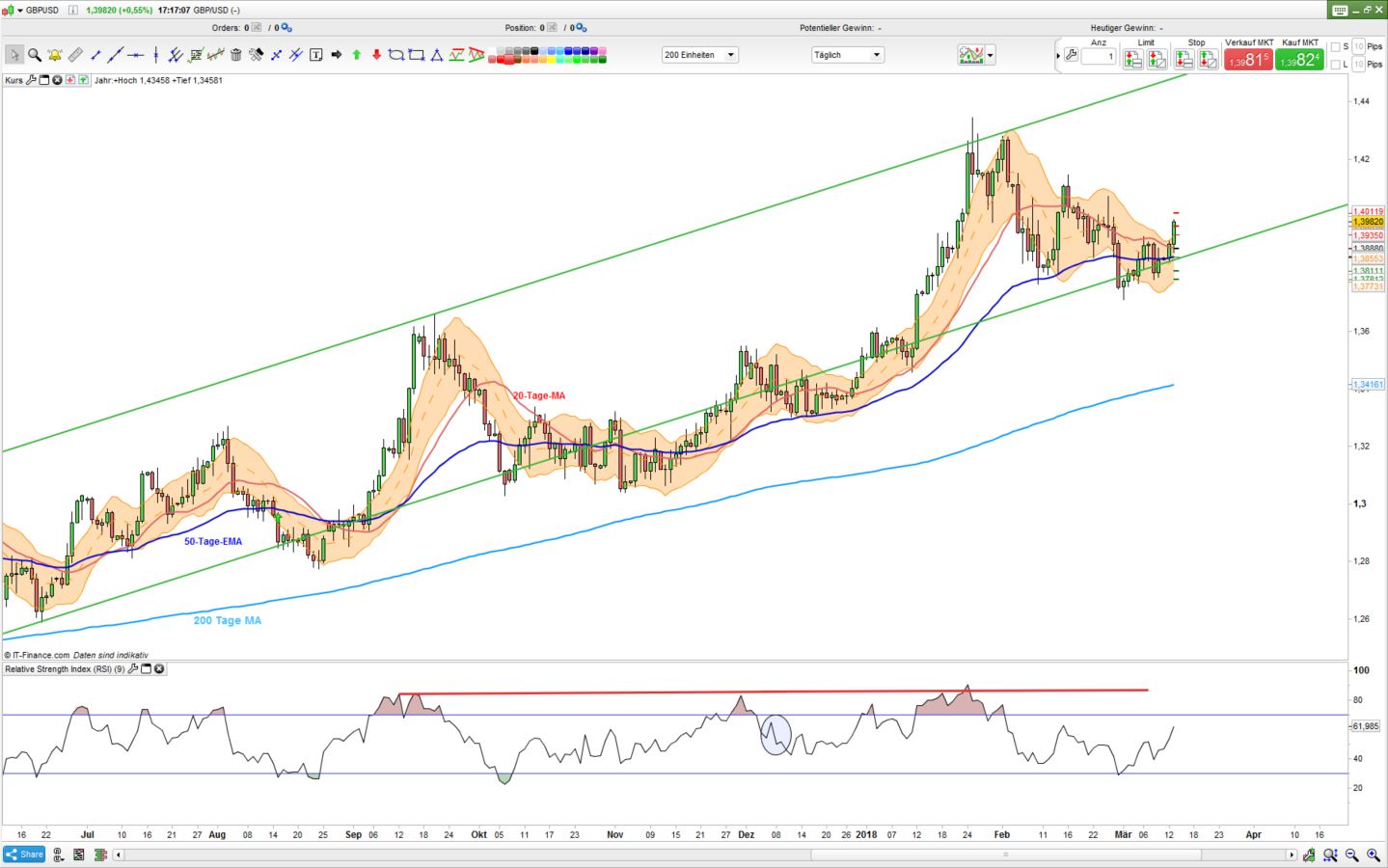Select the ruler measuring tool

coord(75,55)
